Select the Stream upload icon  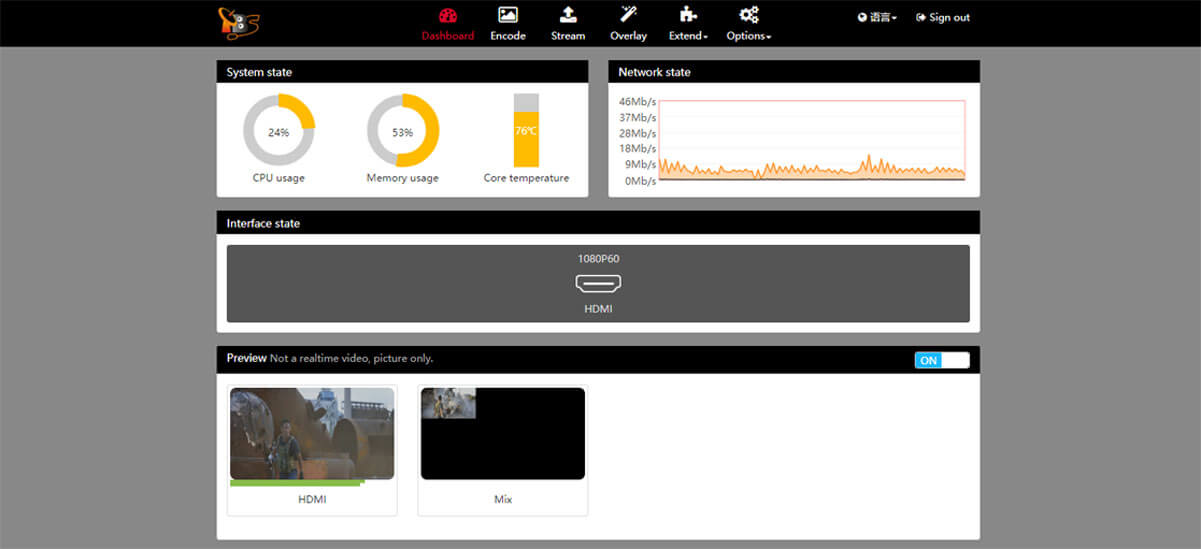[568, 15]
